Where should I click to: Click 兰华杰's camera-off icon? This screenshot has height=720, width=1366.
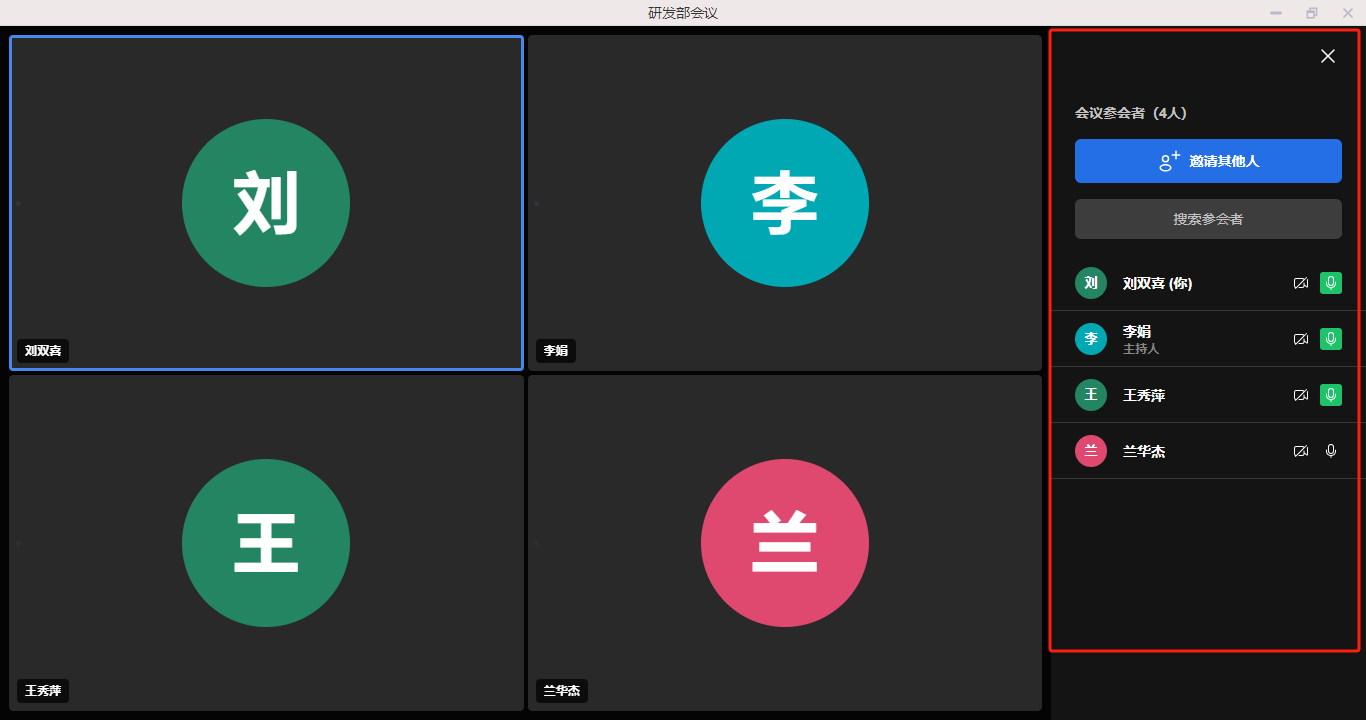[x=1300, y=451]
